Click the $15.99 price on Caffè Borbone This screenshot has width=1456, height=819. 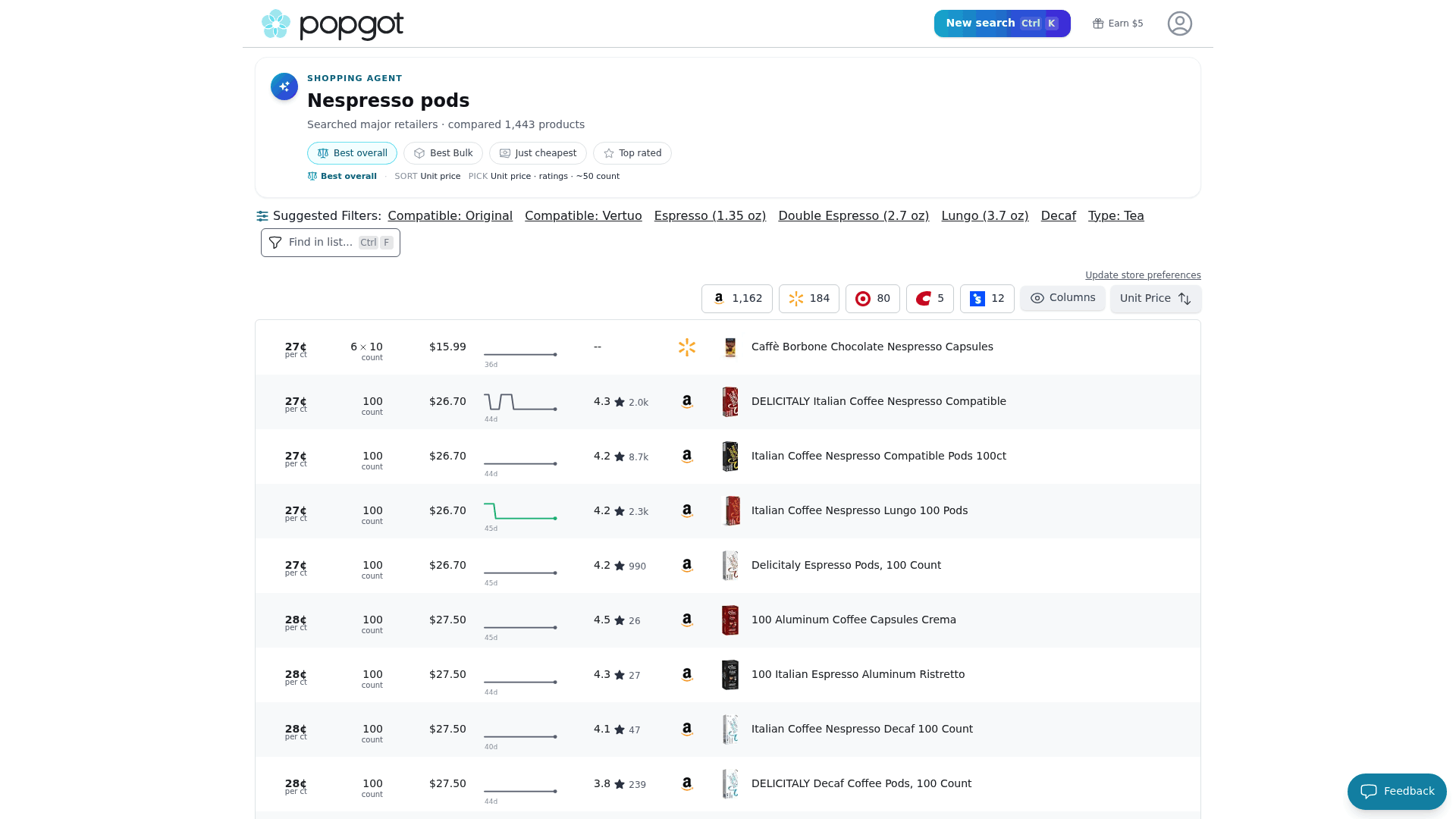click(447, 347)
